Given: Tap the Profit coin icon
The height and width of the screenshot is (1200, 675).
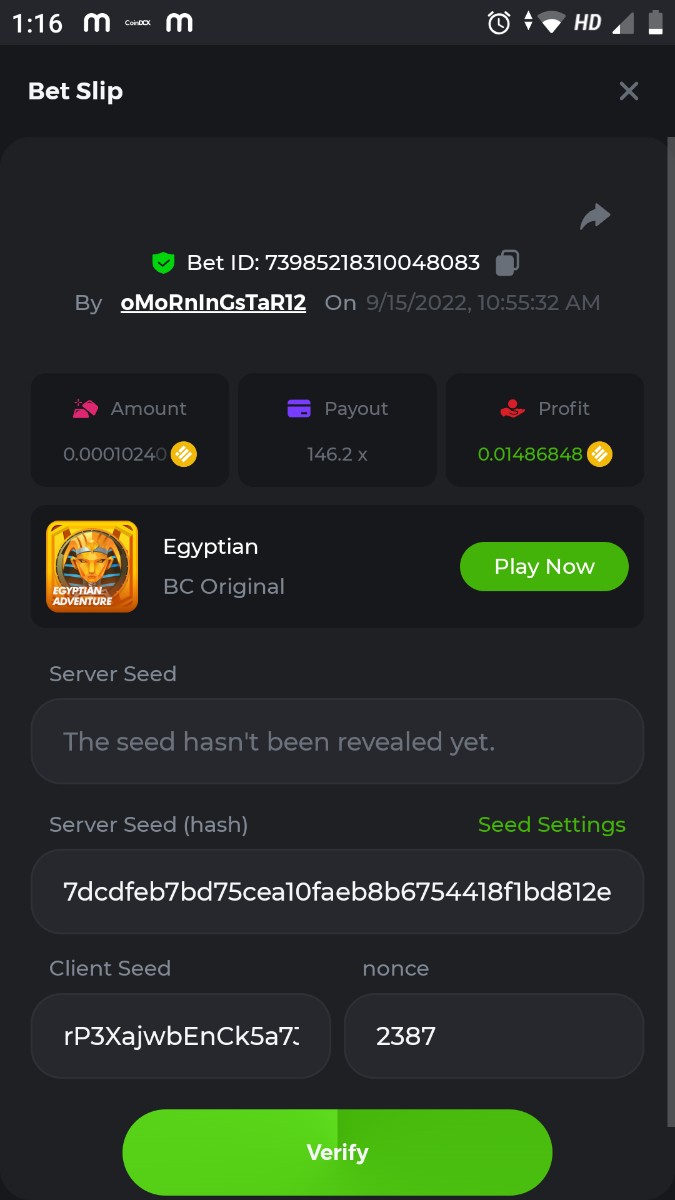Looking at the screenshot, I should pos(600,454).
